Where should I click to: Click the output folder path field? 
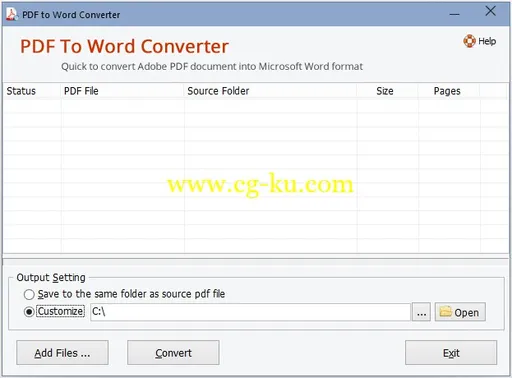pyautogui.click(x=250, y=312)
